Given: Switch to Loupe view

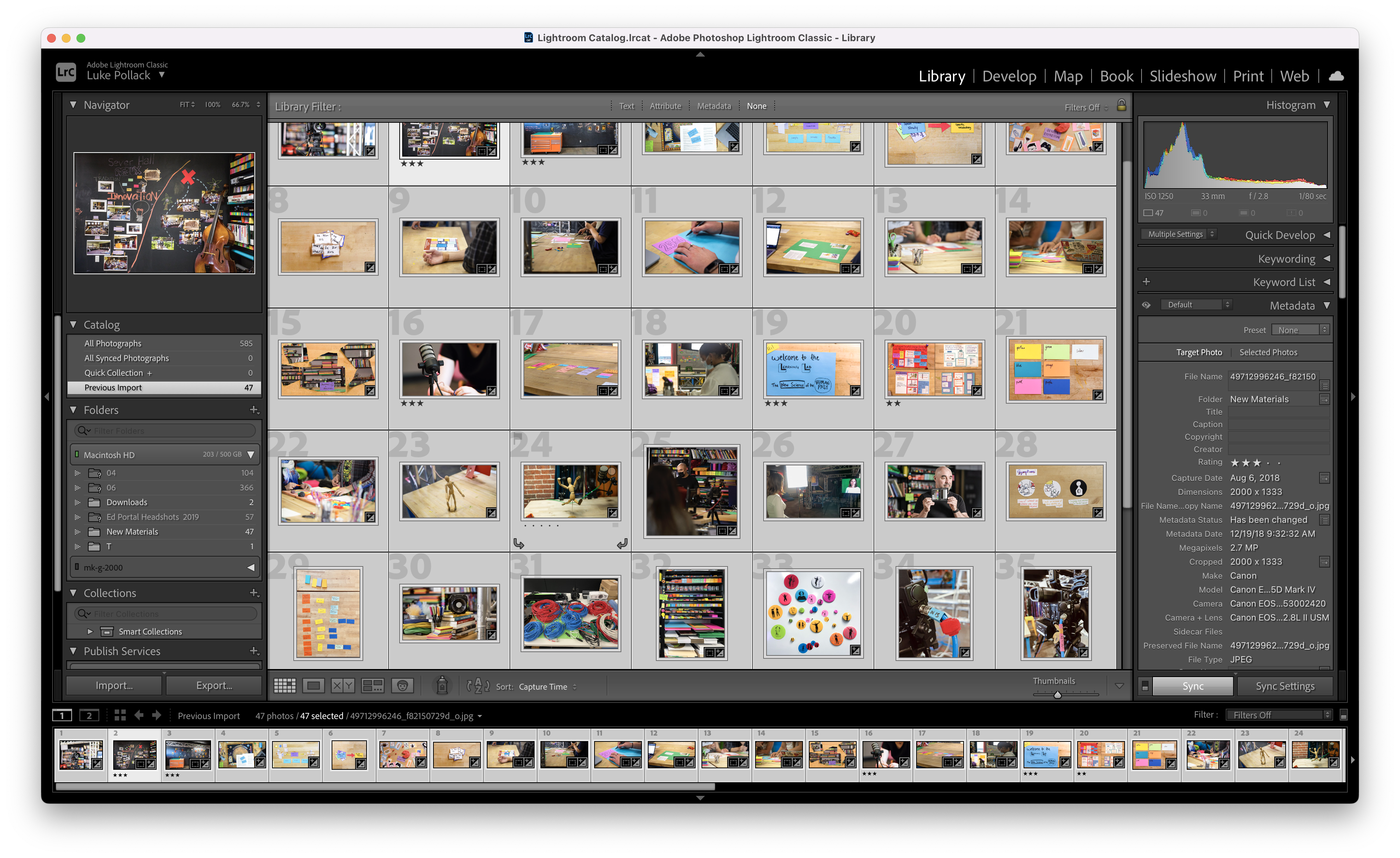Looking at the screenshot, I should [313, 686].
